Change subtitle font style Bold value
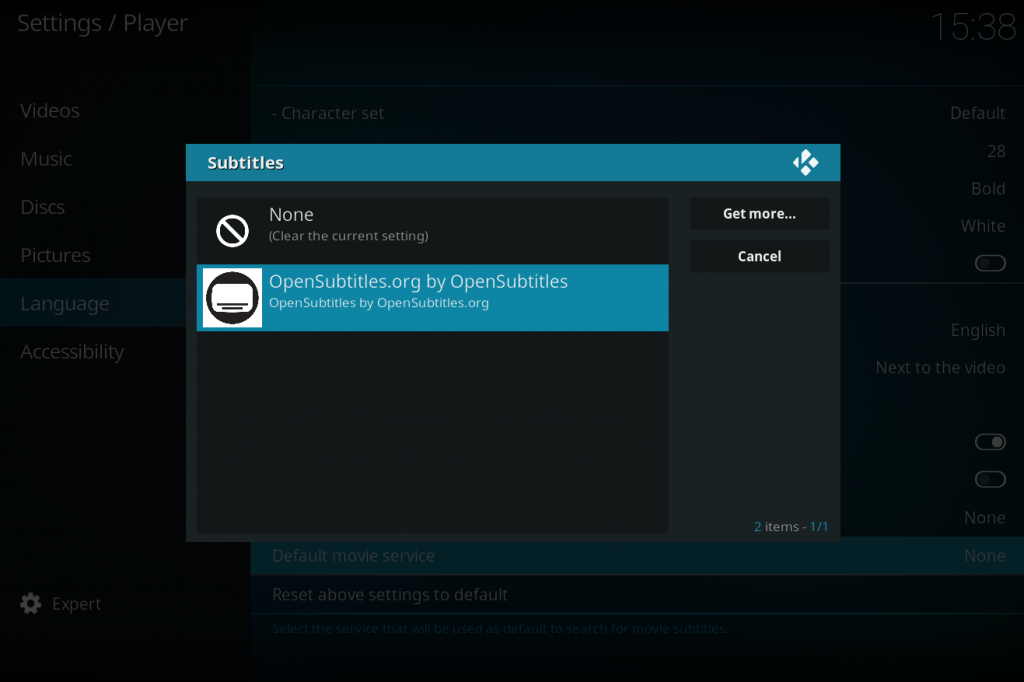This screenshot has width=1024, height=682. 988,188
